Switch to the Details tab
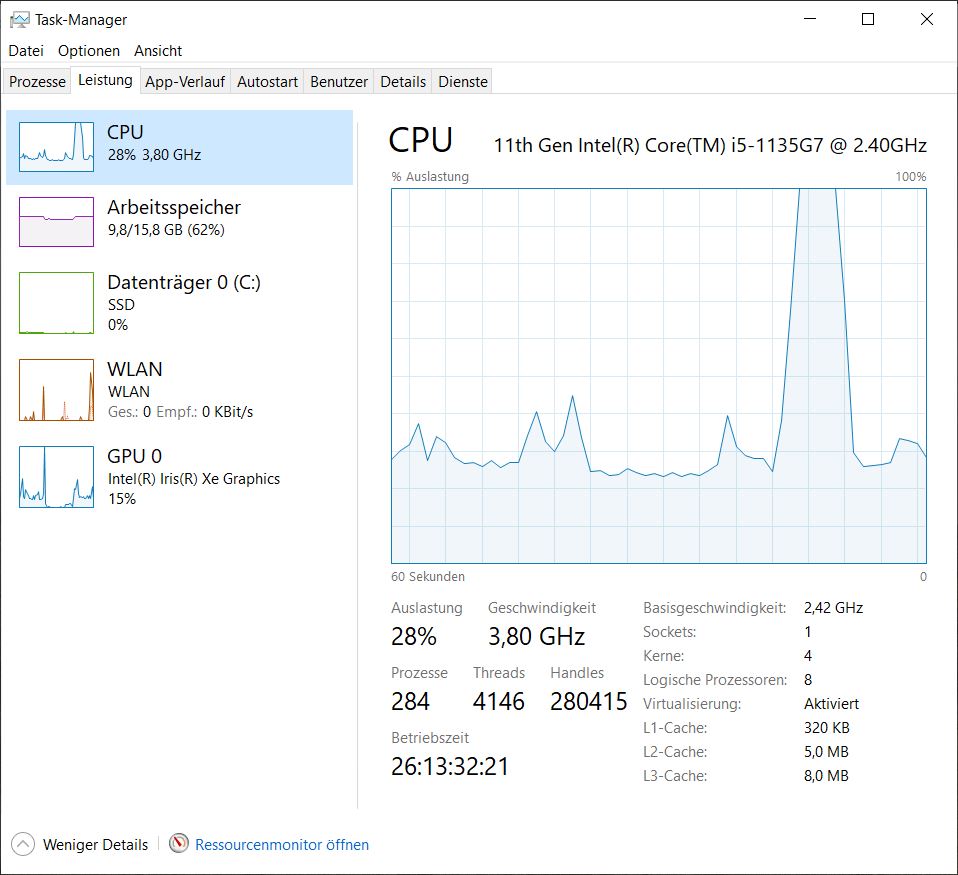 [403, 81]
